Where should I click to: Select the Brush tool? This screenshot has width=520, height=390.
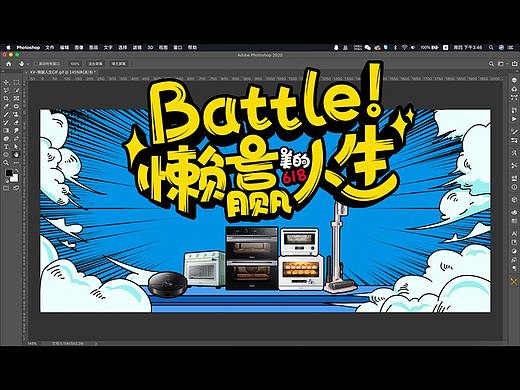click(x=6, y=114)
